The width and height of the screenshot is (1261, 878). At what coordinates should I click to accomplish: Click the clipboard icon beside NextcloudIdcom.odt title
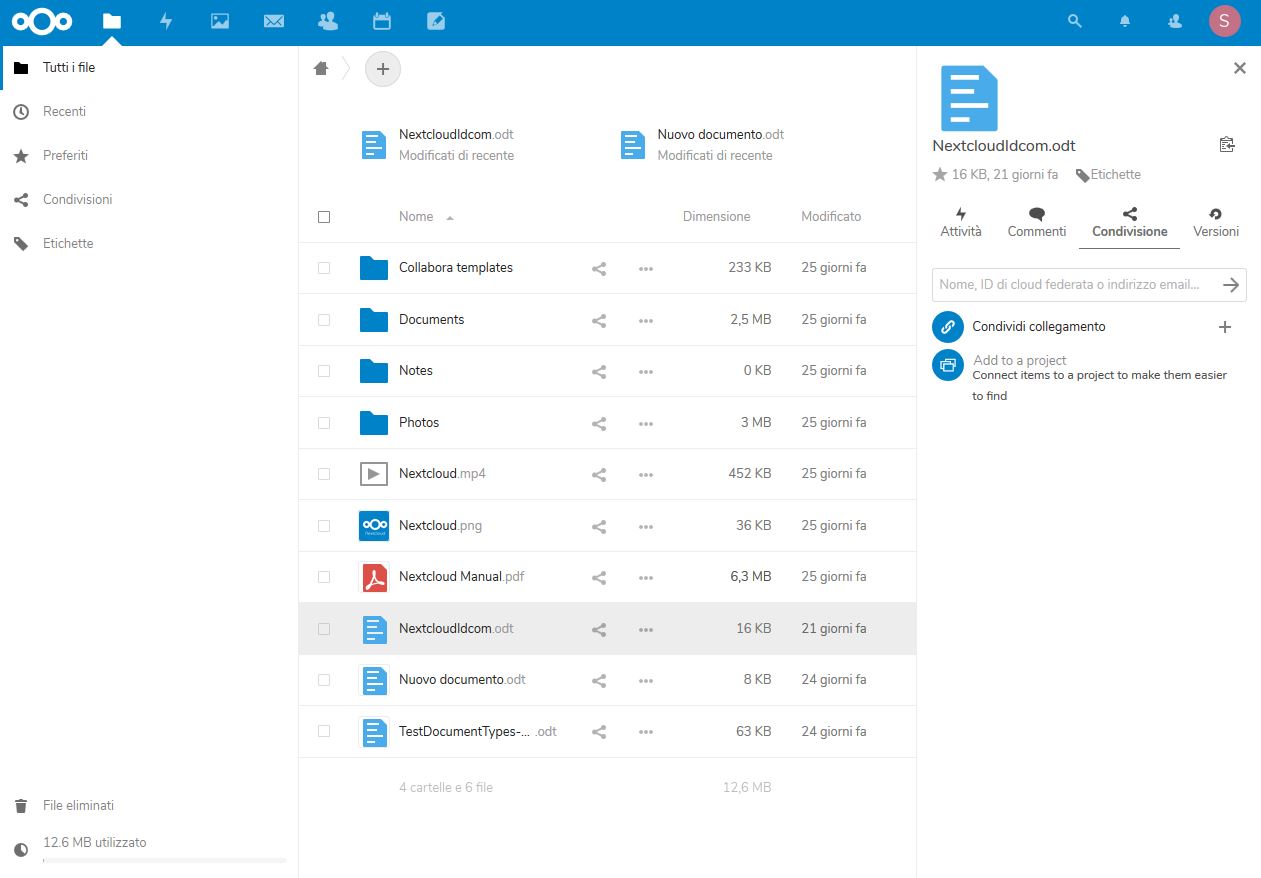(x=1227, y=145)
